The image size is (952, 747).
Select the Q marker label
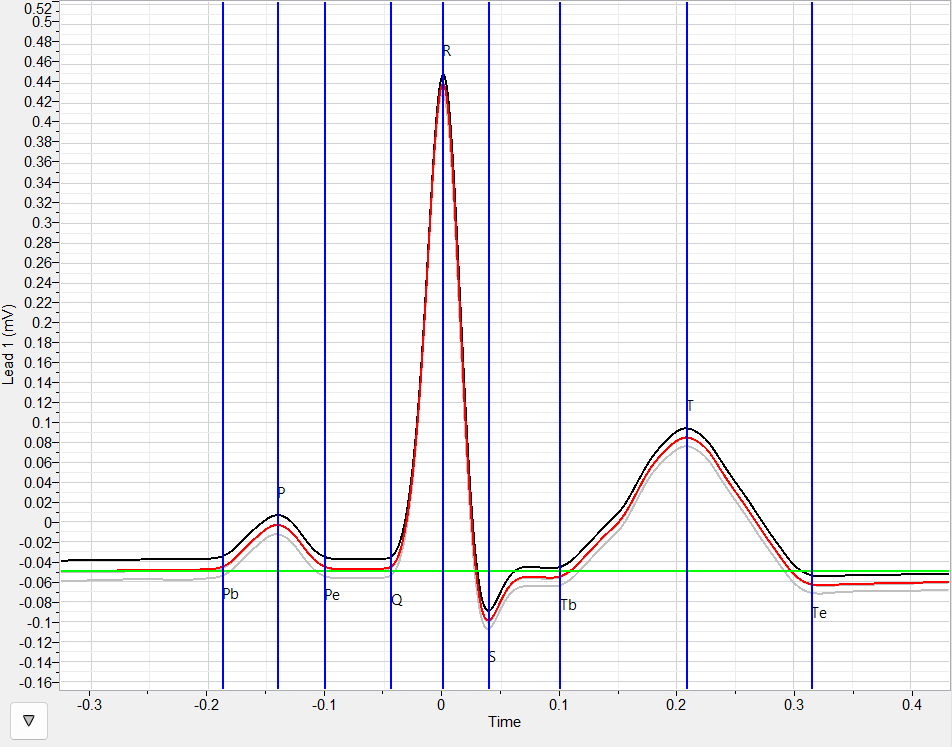coord(397,600)
